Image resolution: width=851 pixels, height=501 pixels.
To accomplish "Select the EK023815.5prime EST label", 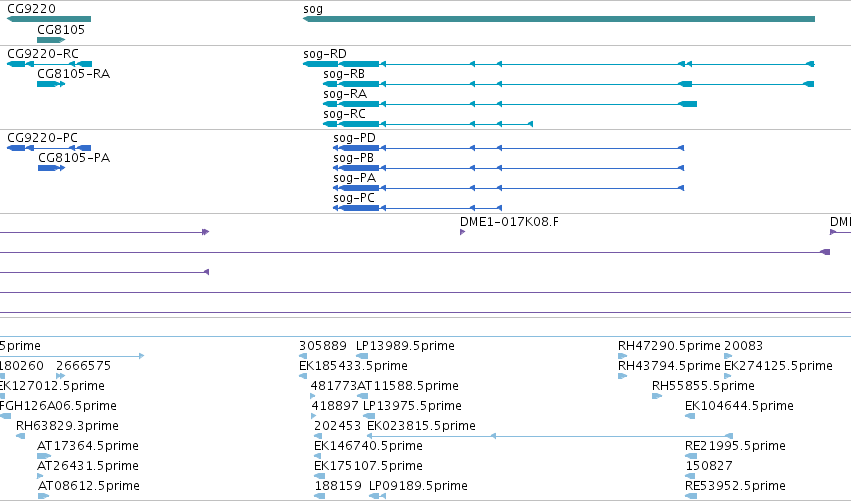I will pyautogui.click(x=421, y=426).
